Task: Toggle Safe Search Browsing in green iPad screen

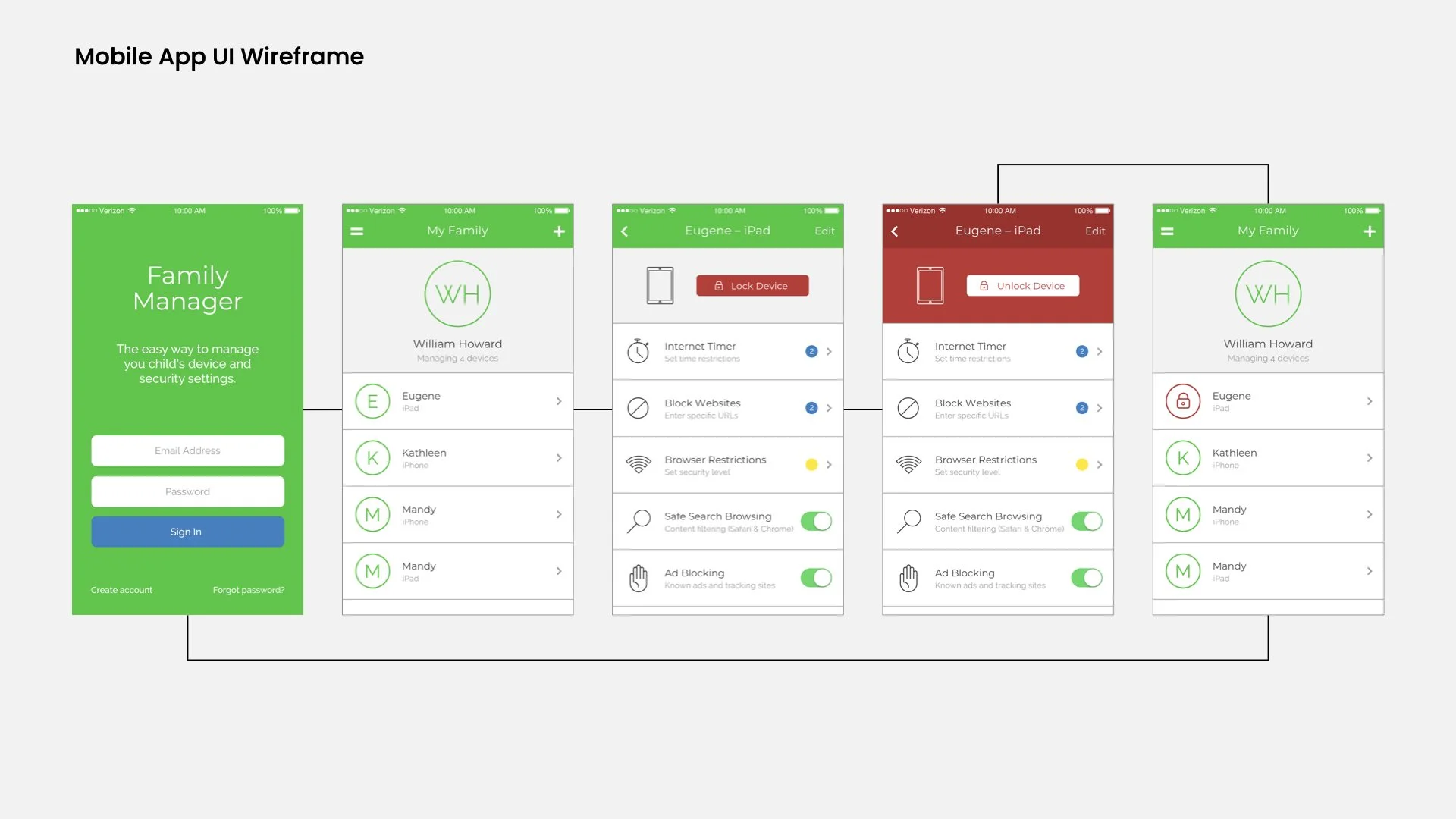Action: point(816,521)
